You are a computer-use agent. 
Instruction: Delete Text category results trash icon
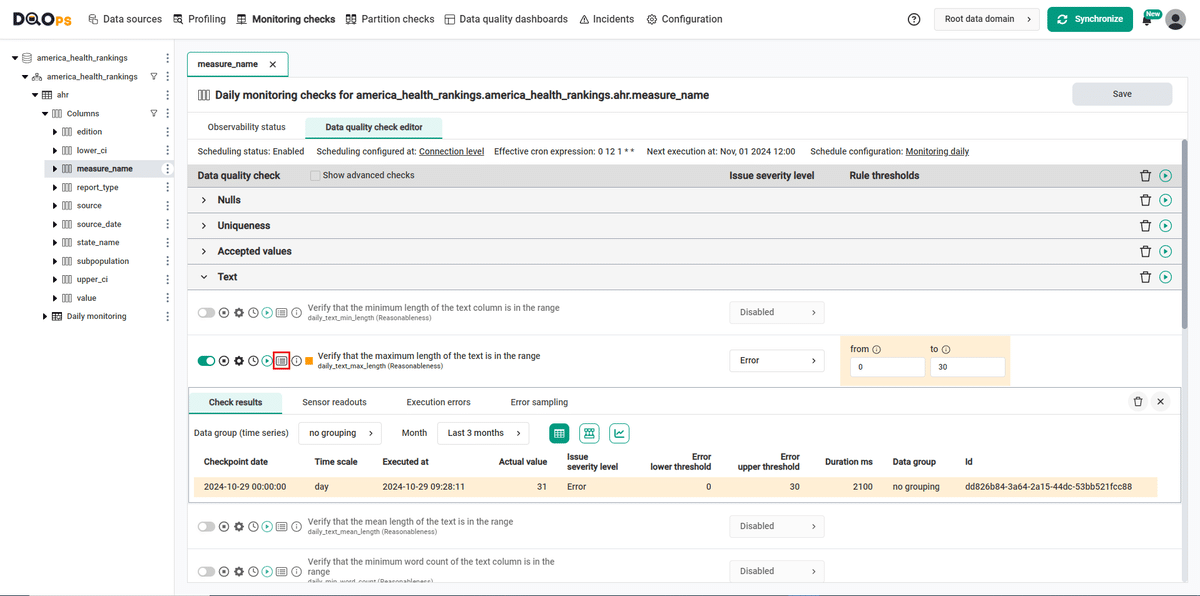(1146, 277)
